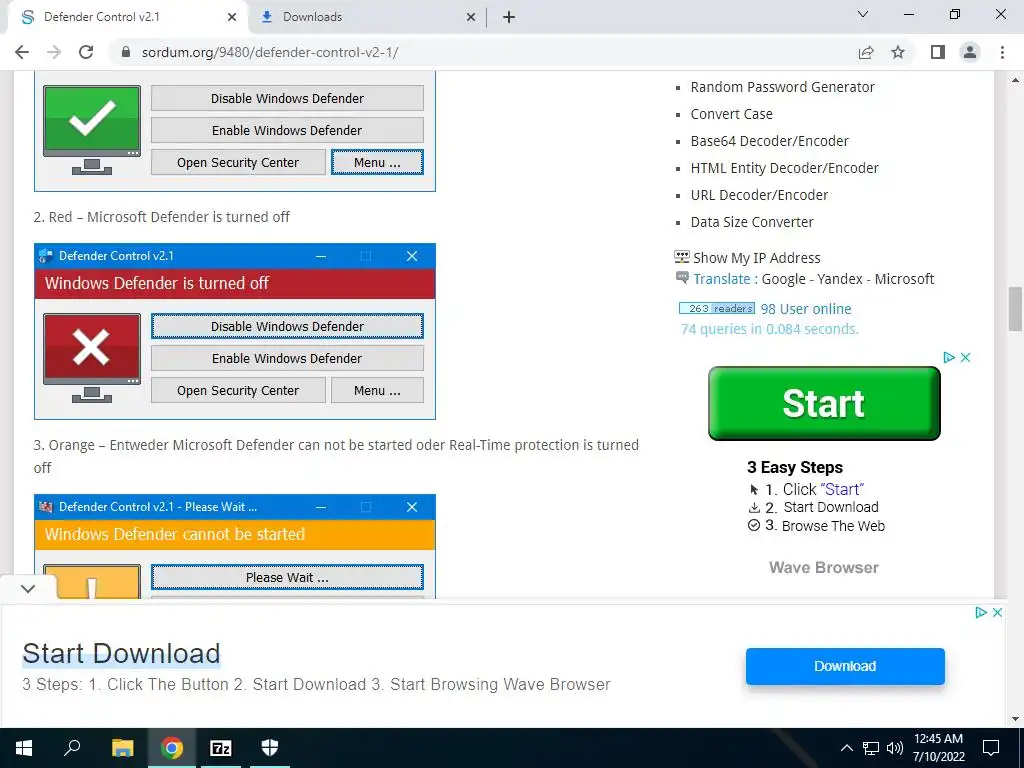Open the notification center icon

tap(991, 748)
